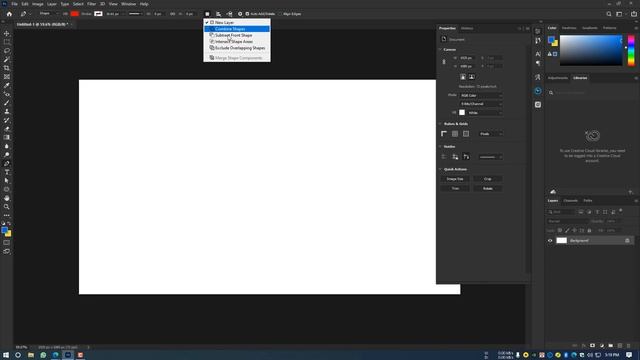Open the Filter menu
The height and width of the screenshot is (360, 640).
(x=91, y=4)
